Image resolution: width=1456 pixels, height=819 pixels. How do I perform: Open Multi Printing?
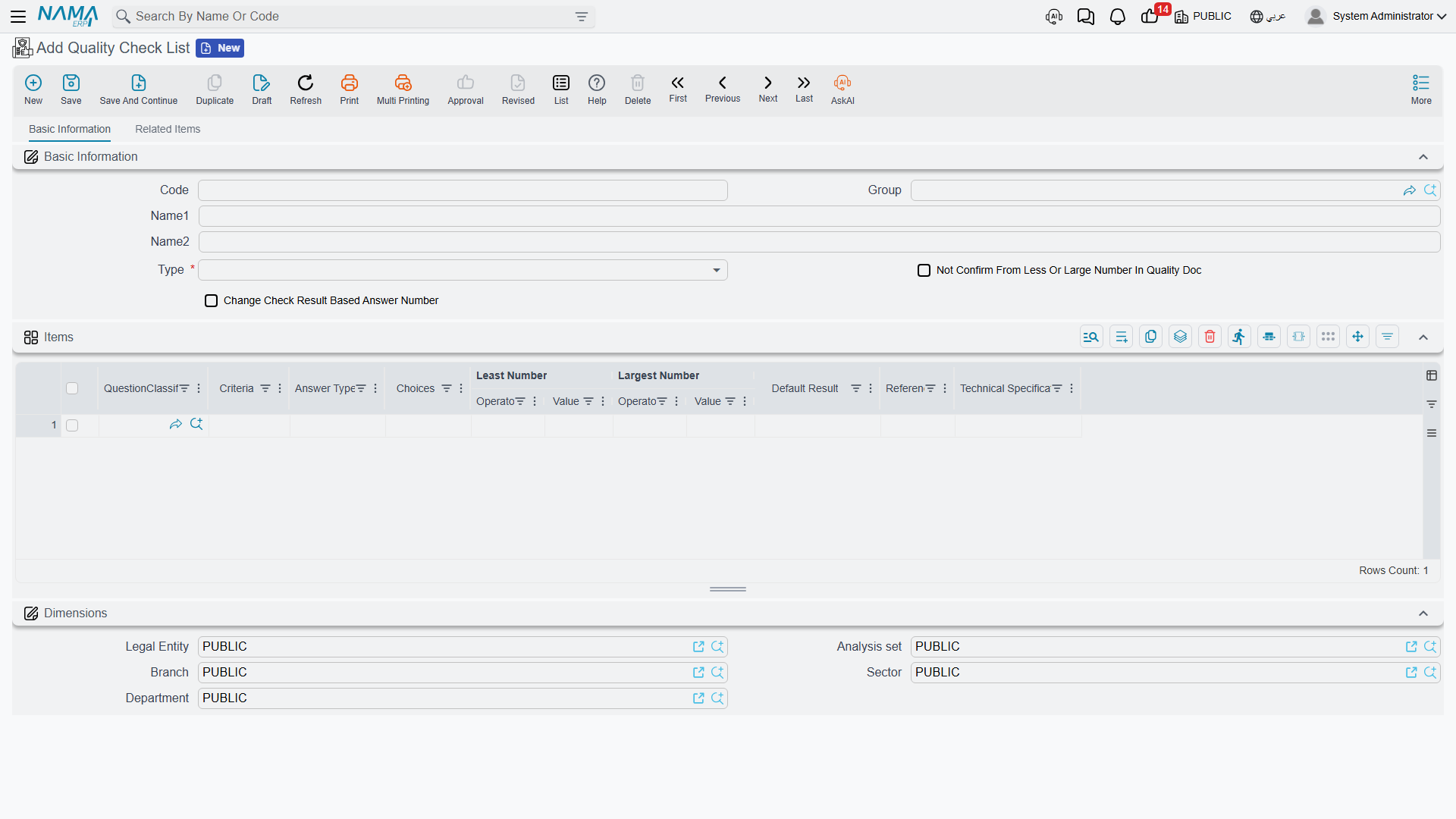click(403, 89)
